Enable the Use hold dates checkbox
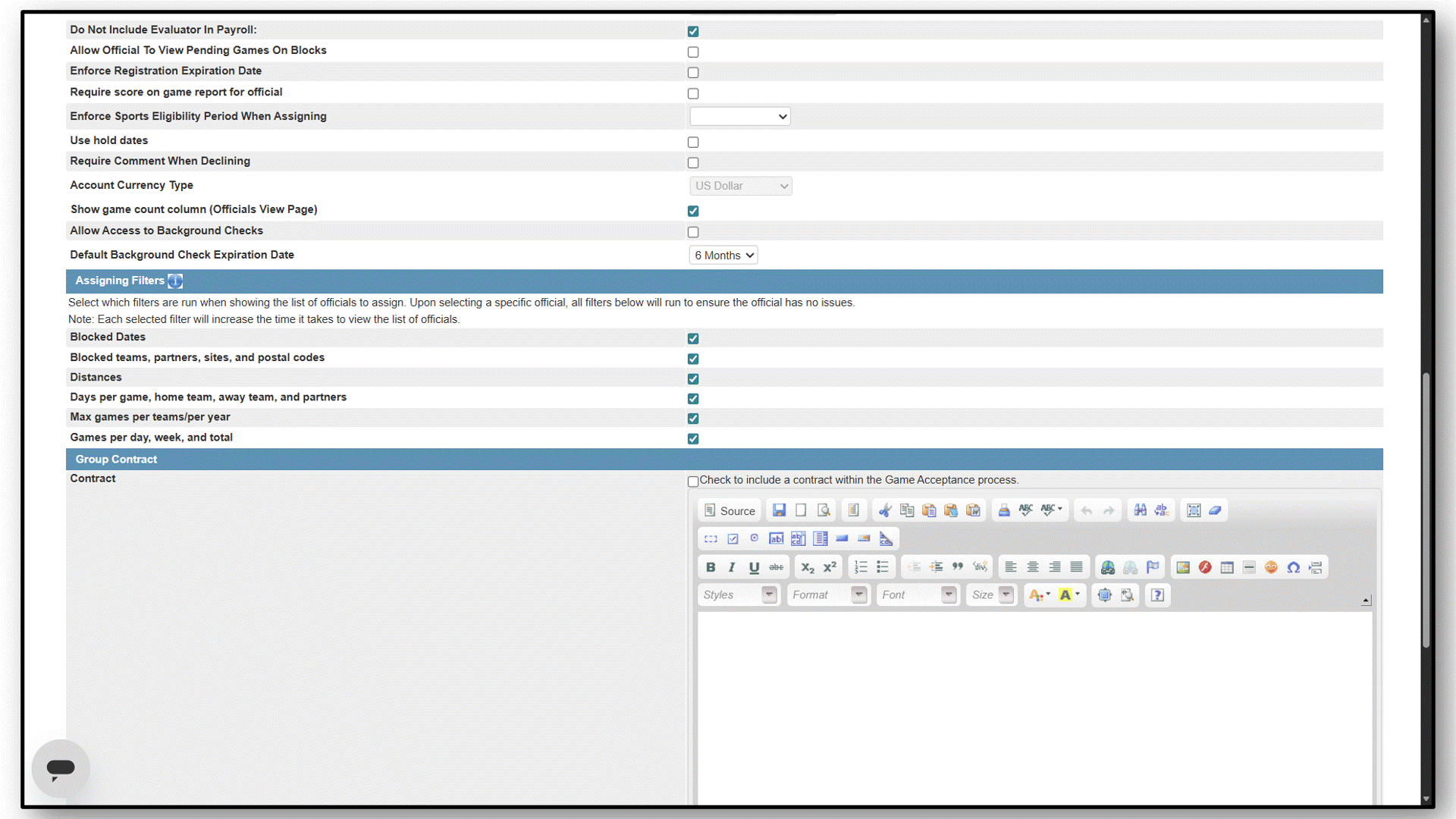1456x819 pixels. 693,143
